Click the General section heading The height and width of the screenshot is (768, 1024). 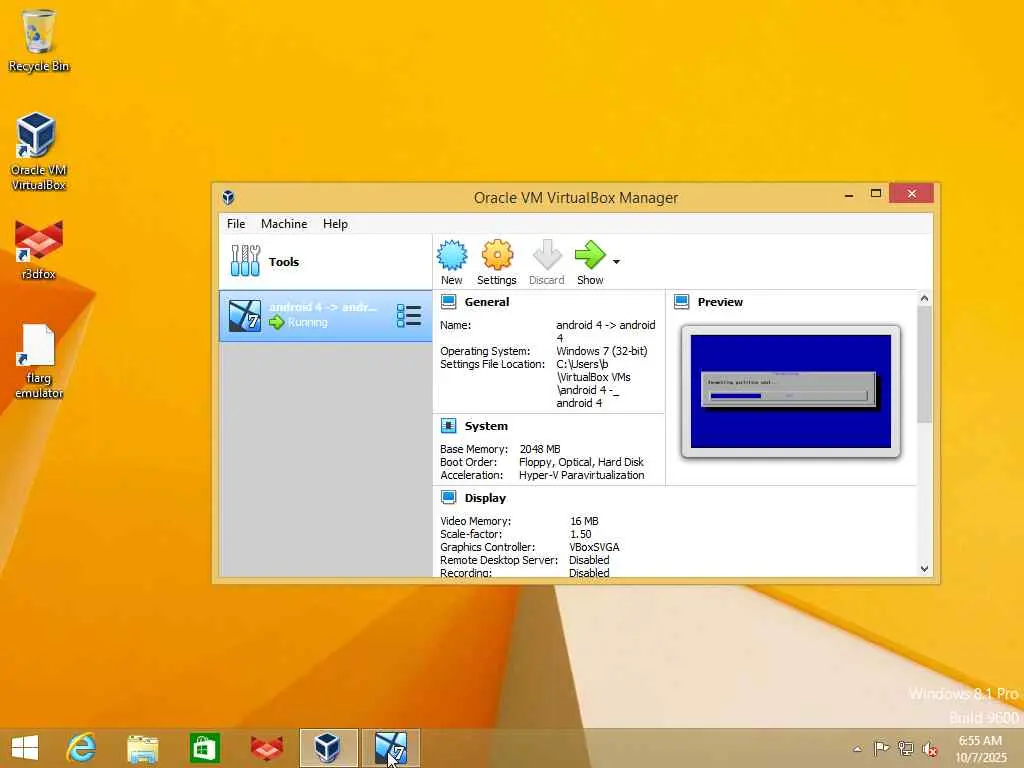click(x=487, y=302)
